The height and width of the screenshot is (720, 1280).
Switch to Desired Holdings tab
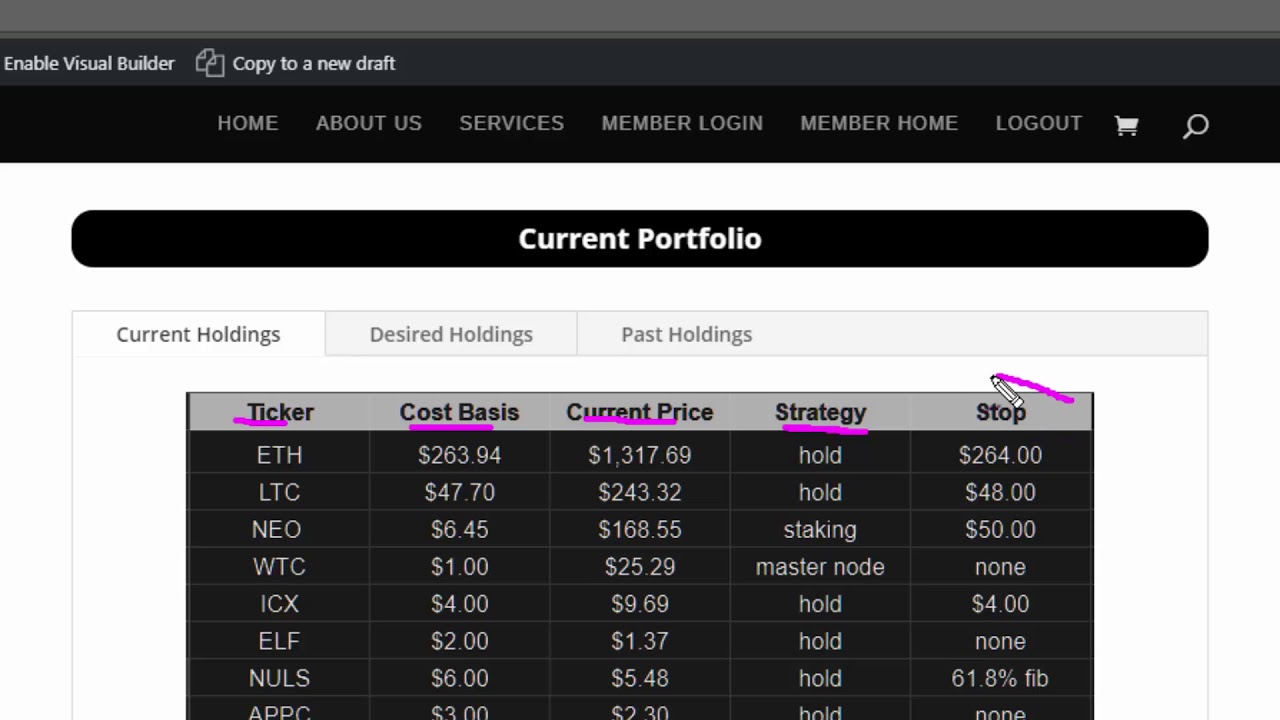click(451, 334)
